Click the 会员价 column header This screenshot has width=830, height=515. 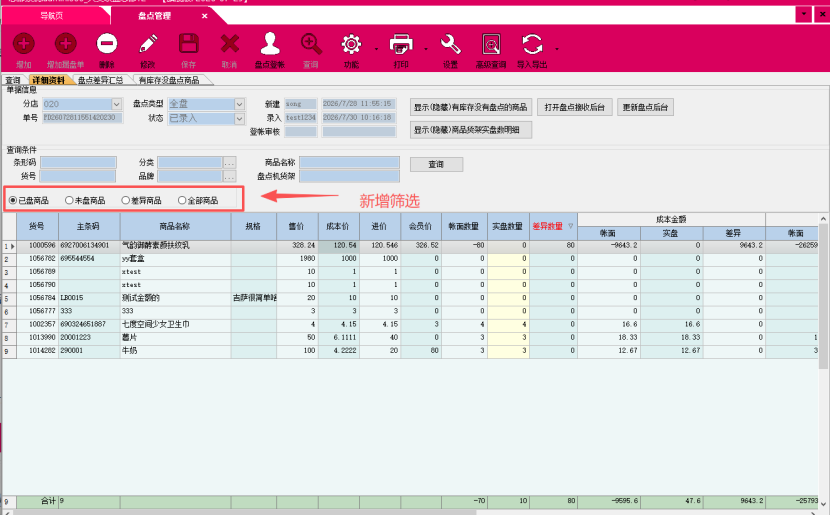point(421,227)
